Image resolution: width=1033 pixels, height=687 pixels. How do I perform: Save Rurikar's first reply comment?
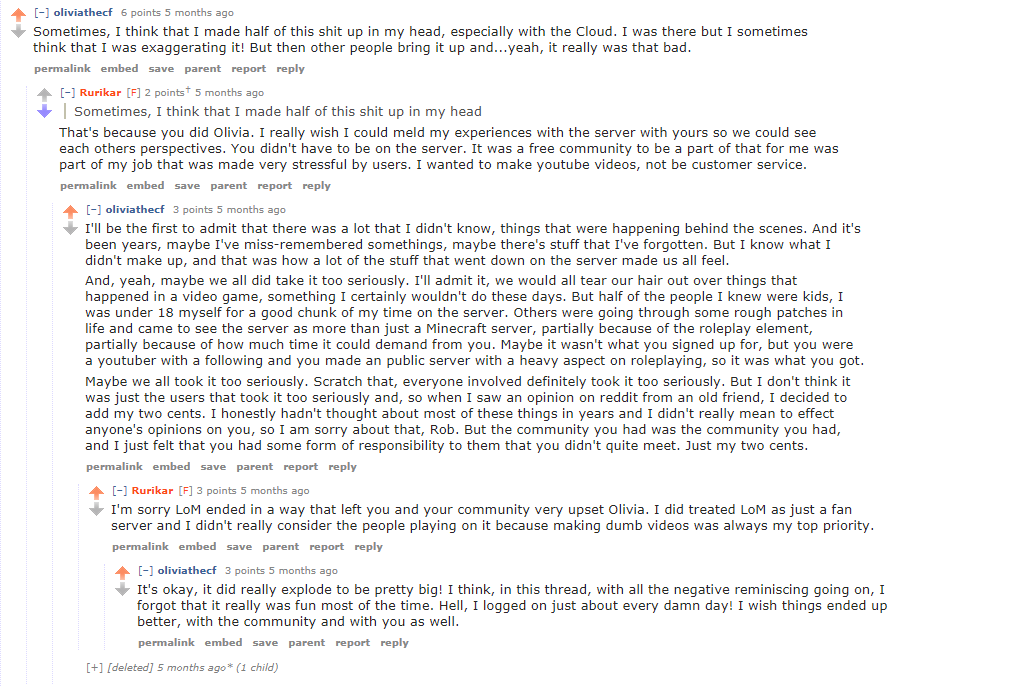[x=187, y=186]
